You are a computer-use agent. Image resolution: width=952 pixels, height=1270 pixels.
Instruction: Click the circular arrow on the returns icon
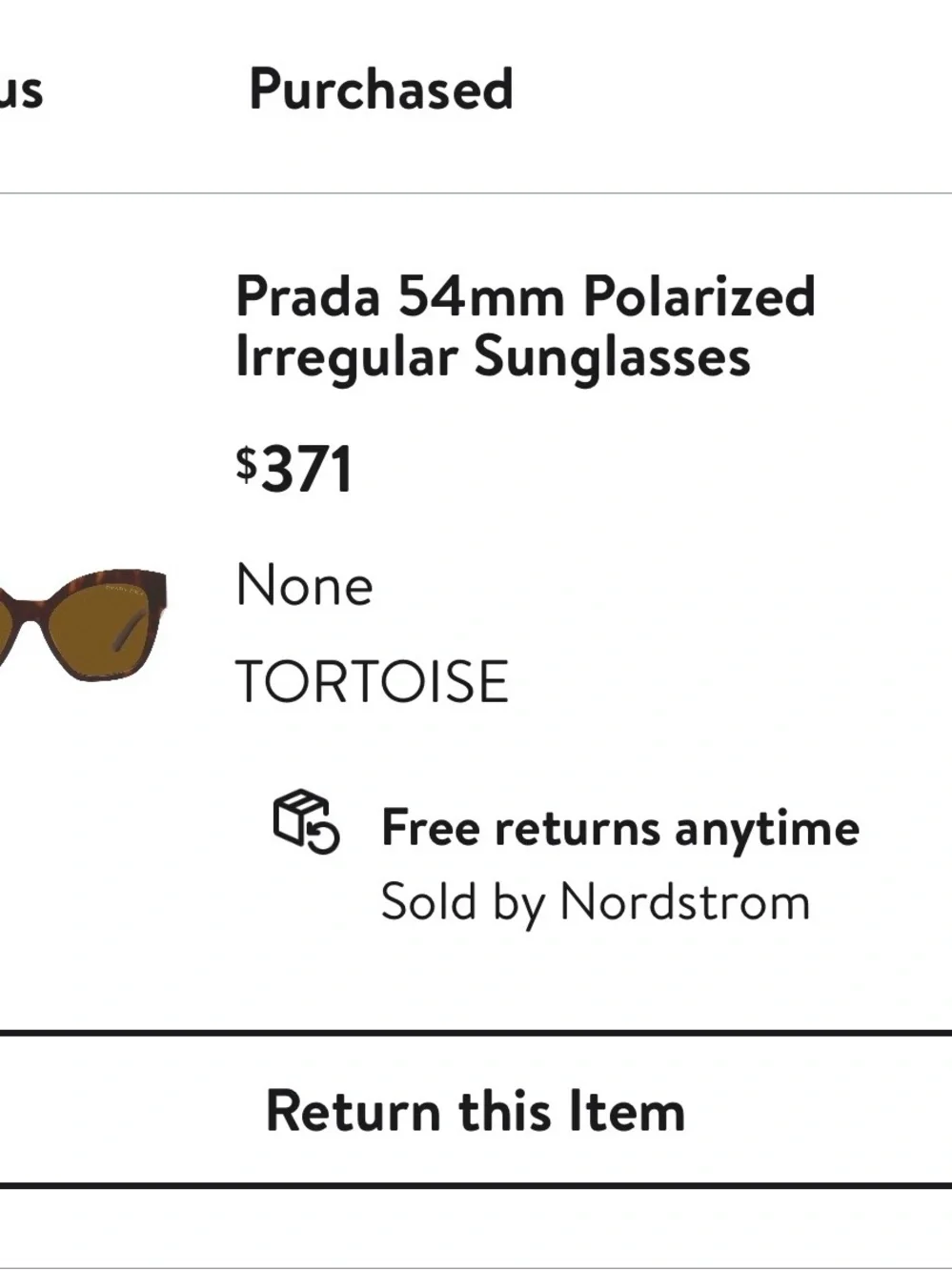[x=323, y=836]
